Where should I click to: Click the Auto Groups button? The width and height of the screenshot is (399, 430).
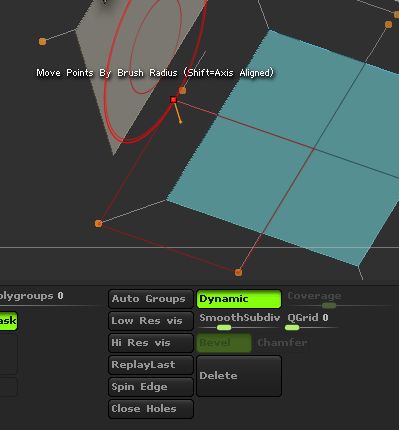tap(151, 299)
